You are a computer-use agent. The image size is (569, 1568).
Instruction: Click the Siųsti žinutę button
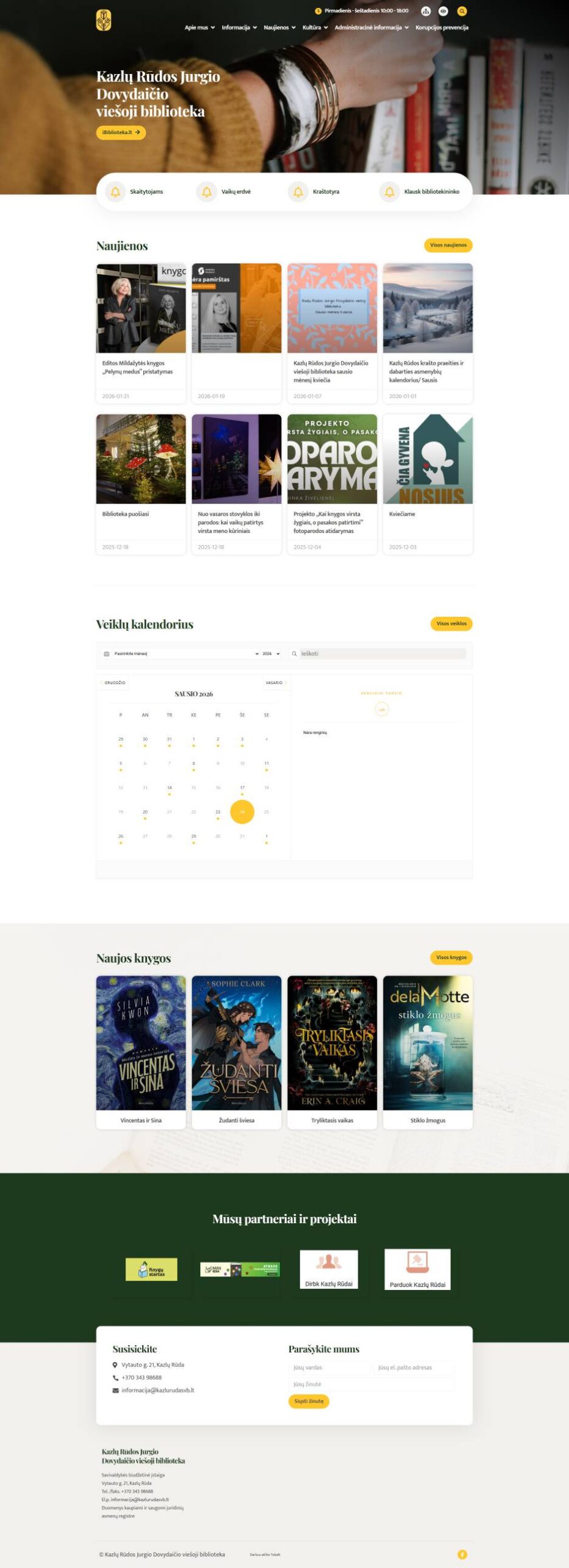point(309,1401)
